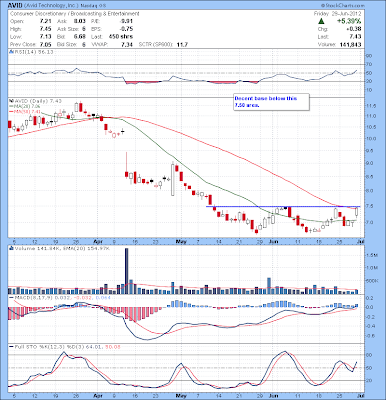Click the blue 7.50 resistance line
Image resolution: width=386 pixels, height=400 pixels.
283,207
